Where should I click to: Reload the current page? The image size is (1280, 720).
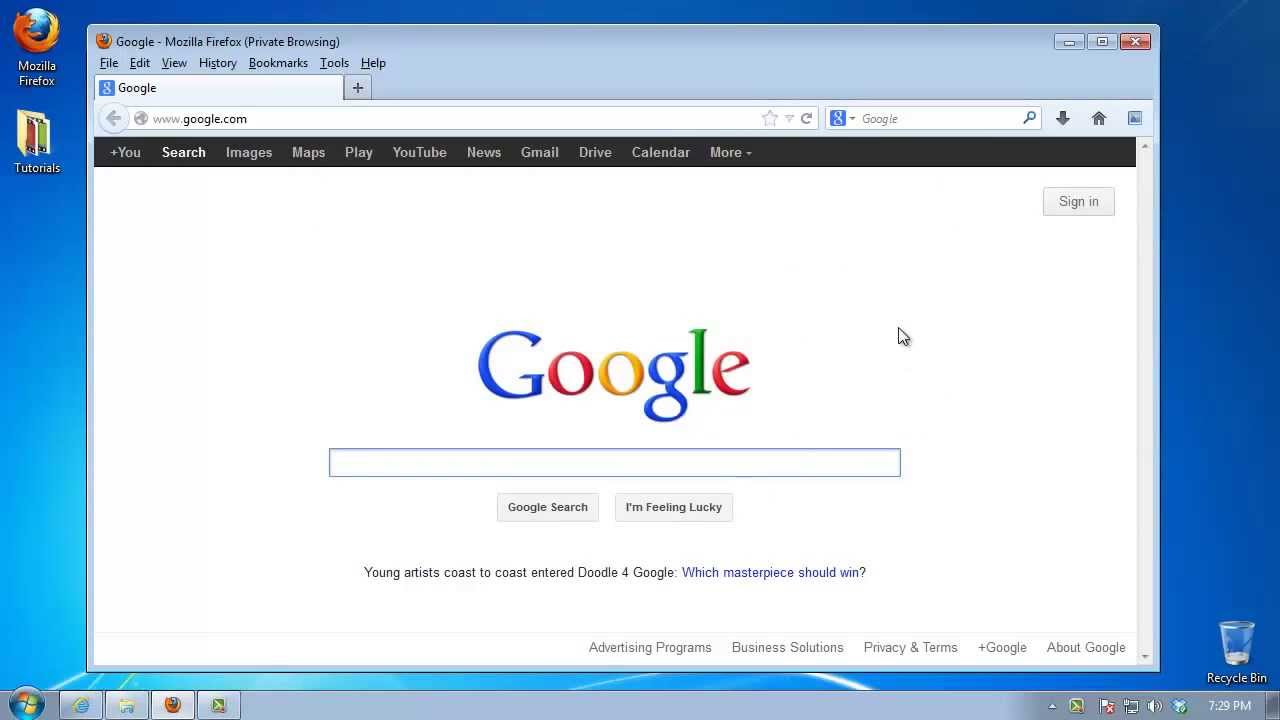click(x=806, y=118)
